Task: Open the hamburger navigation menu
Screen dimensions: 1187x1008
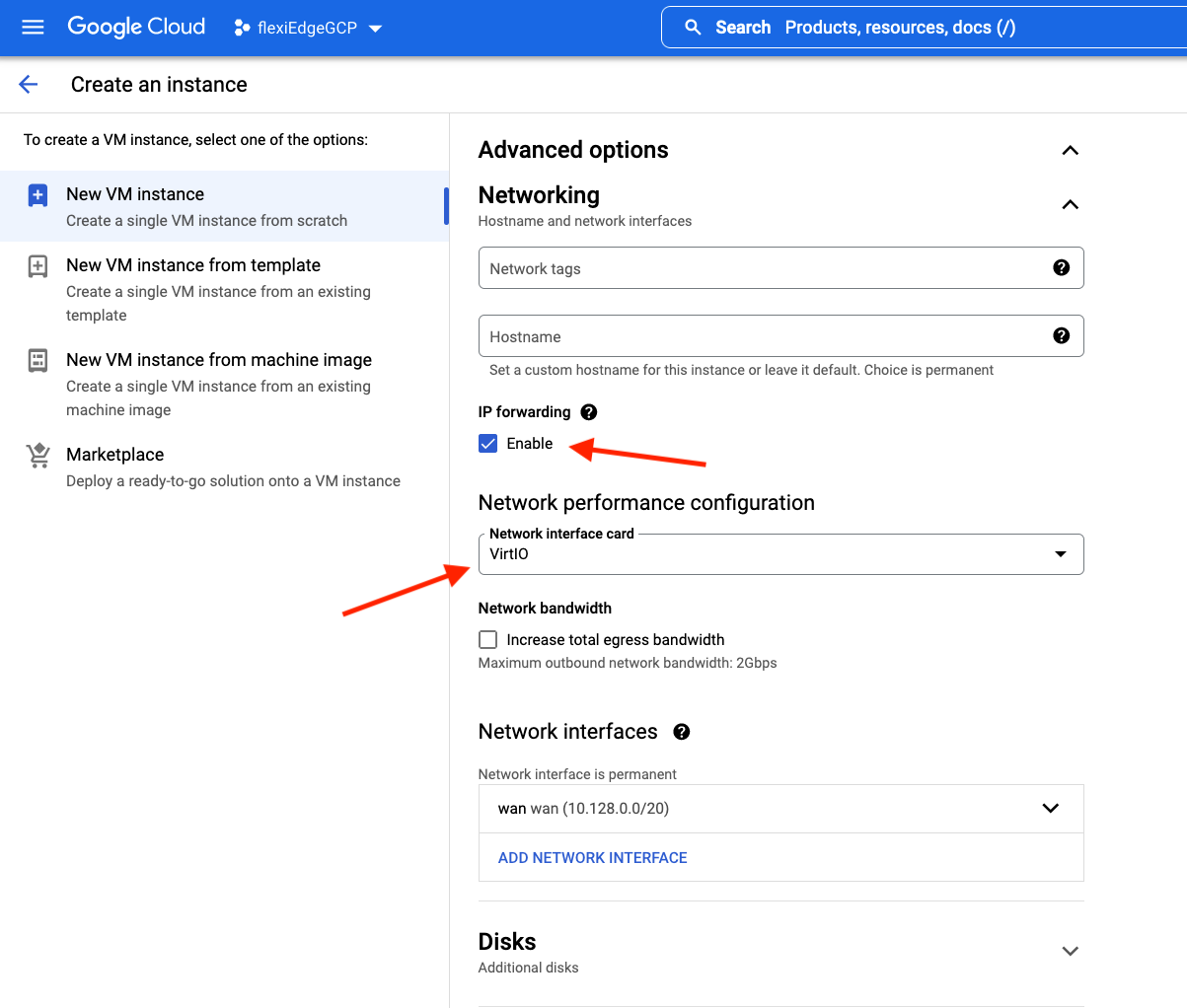Action: (33, 28)
